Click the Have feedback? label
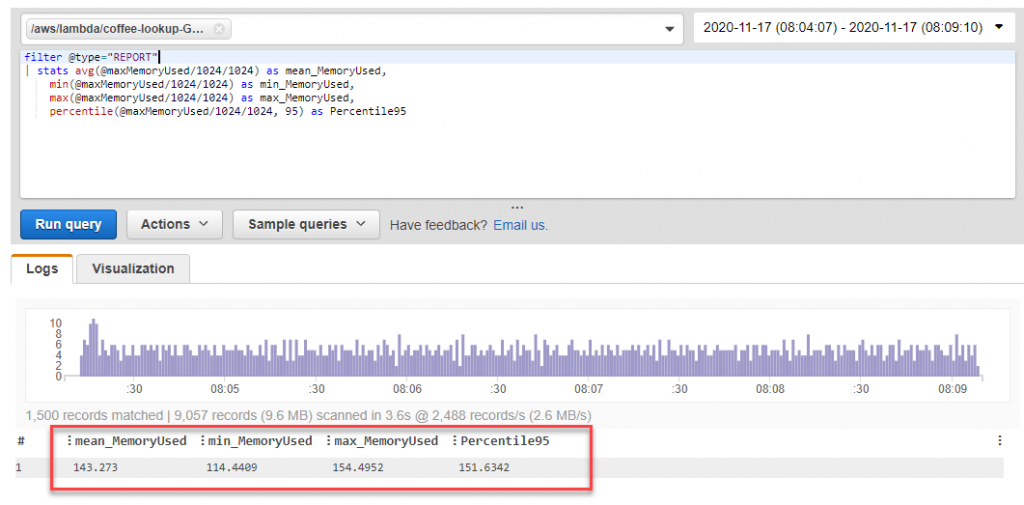 point(438,225)
